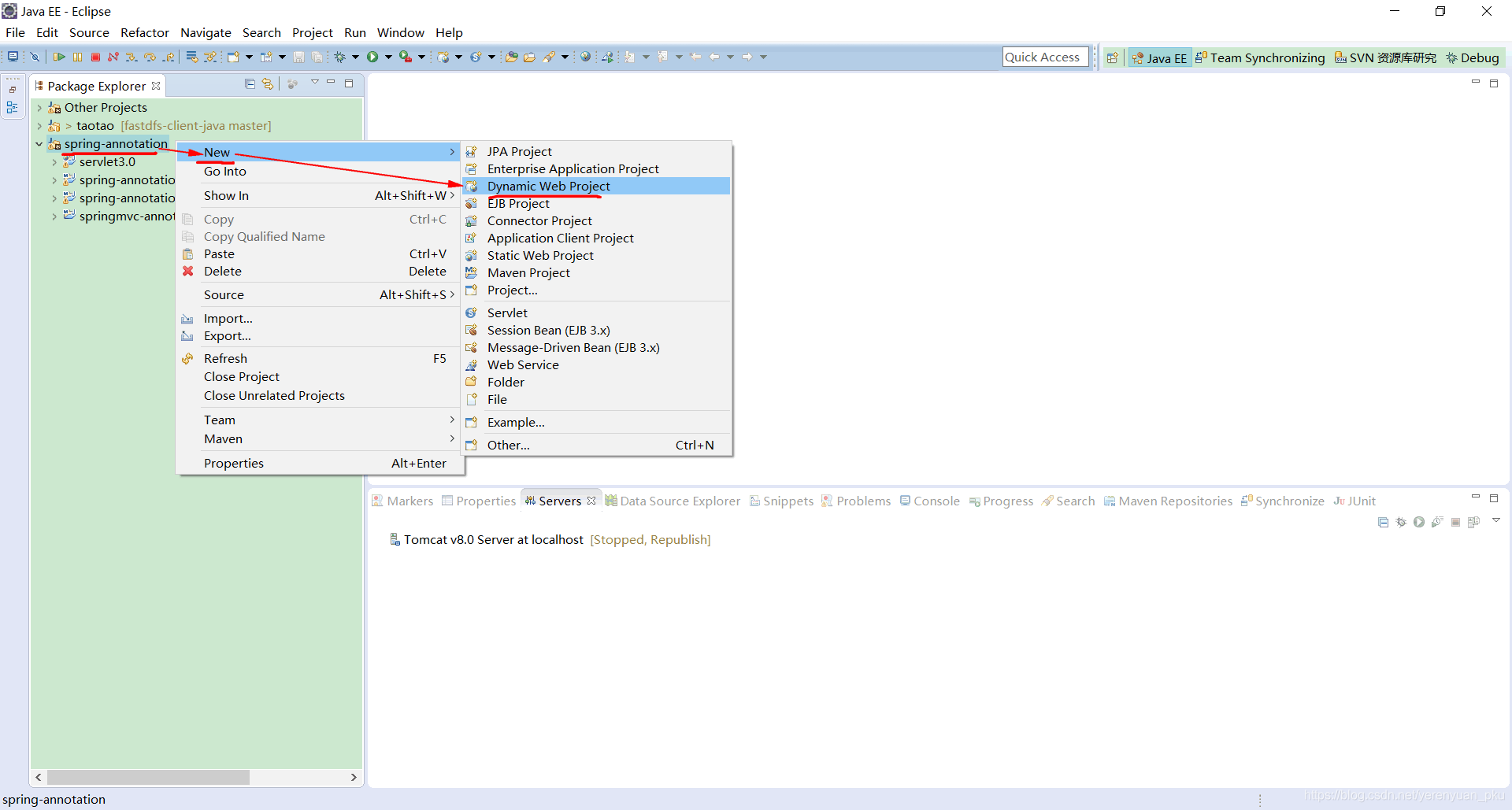Click the Quick Access search field
This screenshot has height=810, width=1512.
point(1045,57)
